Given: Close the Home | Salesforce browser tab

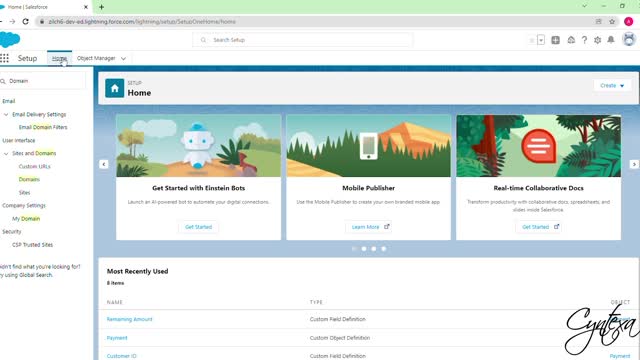Looking at the screenshot, I should click(86, 7).
